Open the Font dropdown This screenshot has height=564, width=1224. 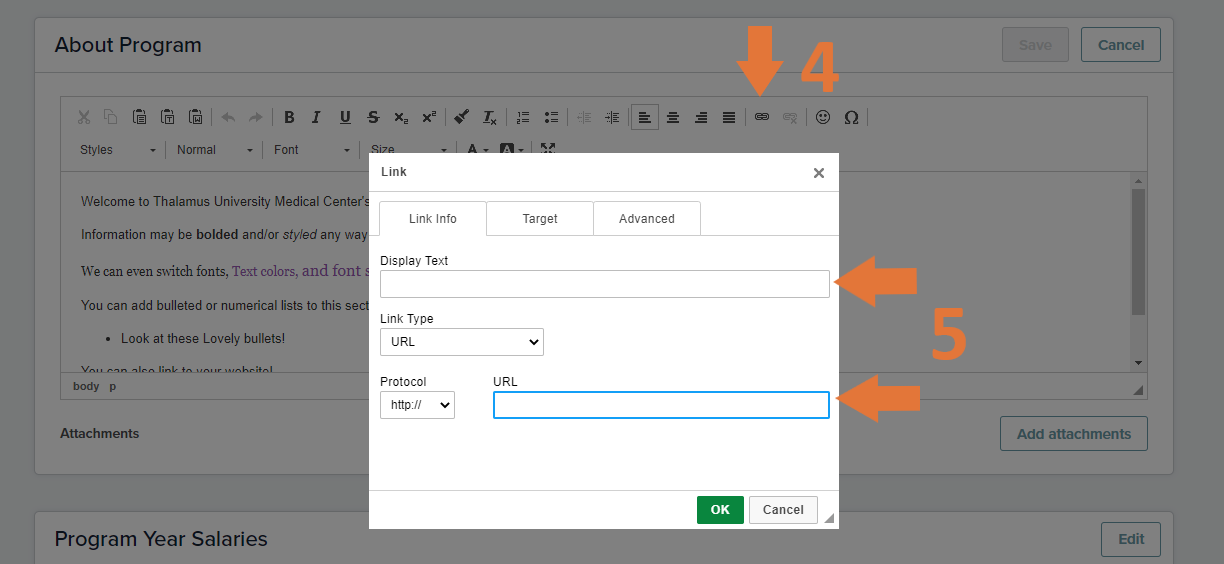pyautogui.click(x=312, y=149)
